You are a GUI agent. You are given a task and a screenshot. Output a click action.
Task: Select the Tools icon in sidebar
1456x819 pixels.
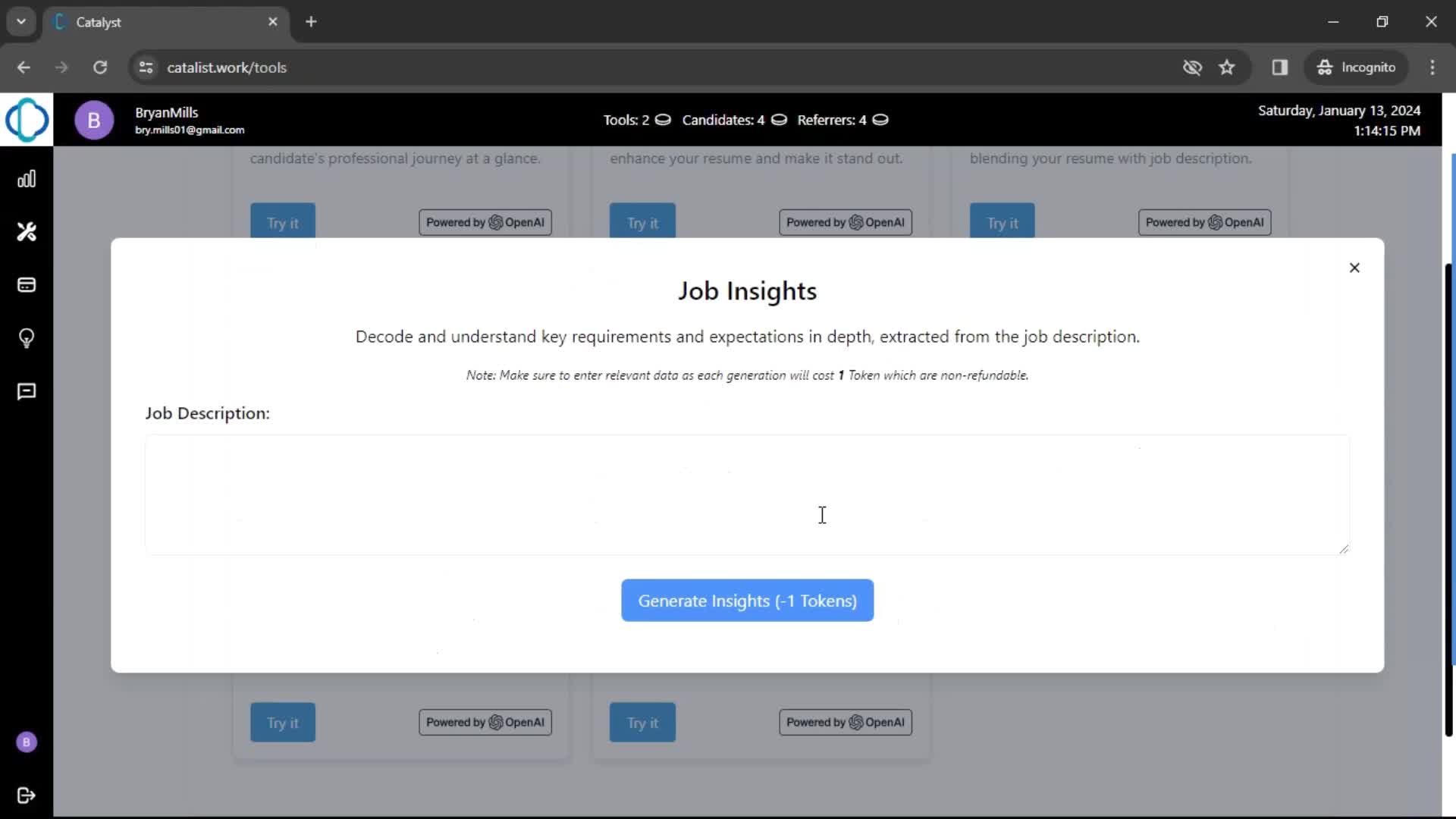[27, 231]
